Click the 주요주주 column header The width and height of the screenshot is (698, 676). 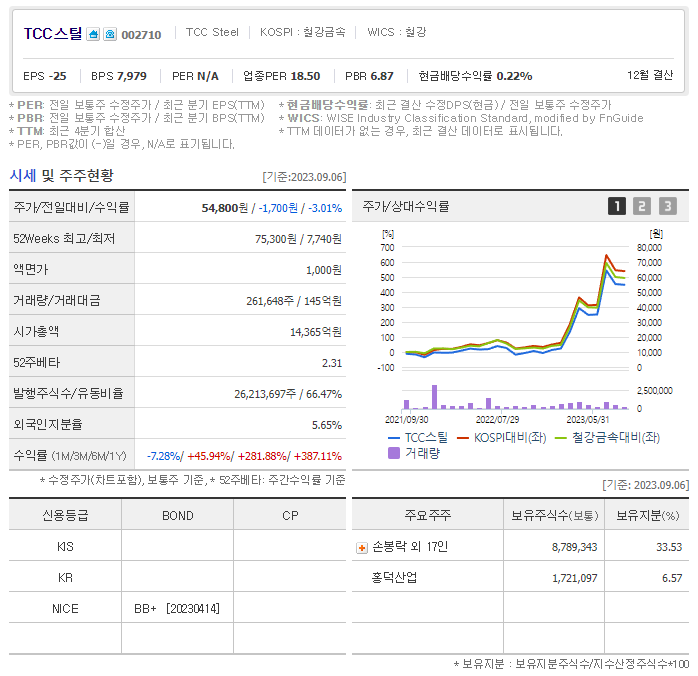(x=427, y=515)
